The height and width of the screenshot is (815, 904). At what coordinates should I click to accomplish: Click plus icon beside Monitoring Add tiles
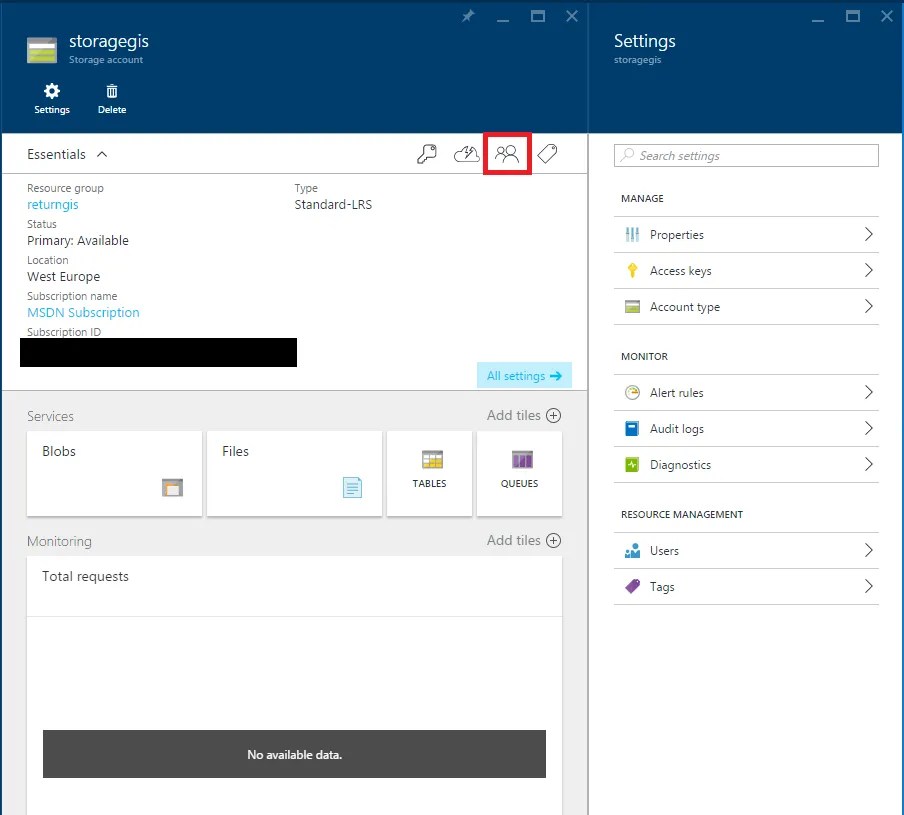[553, 540]
